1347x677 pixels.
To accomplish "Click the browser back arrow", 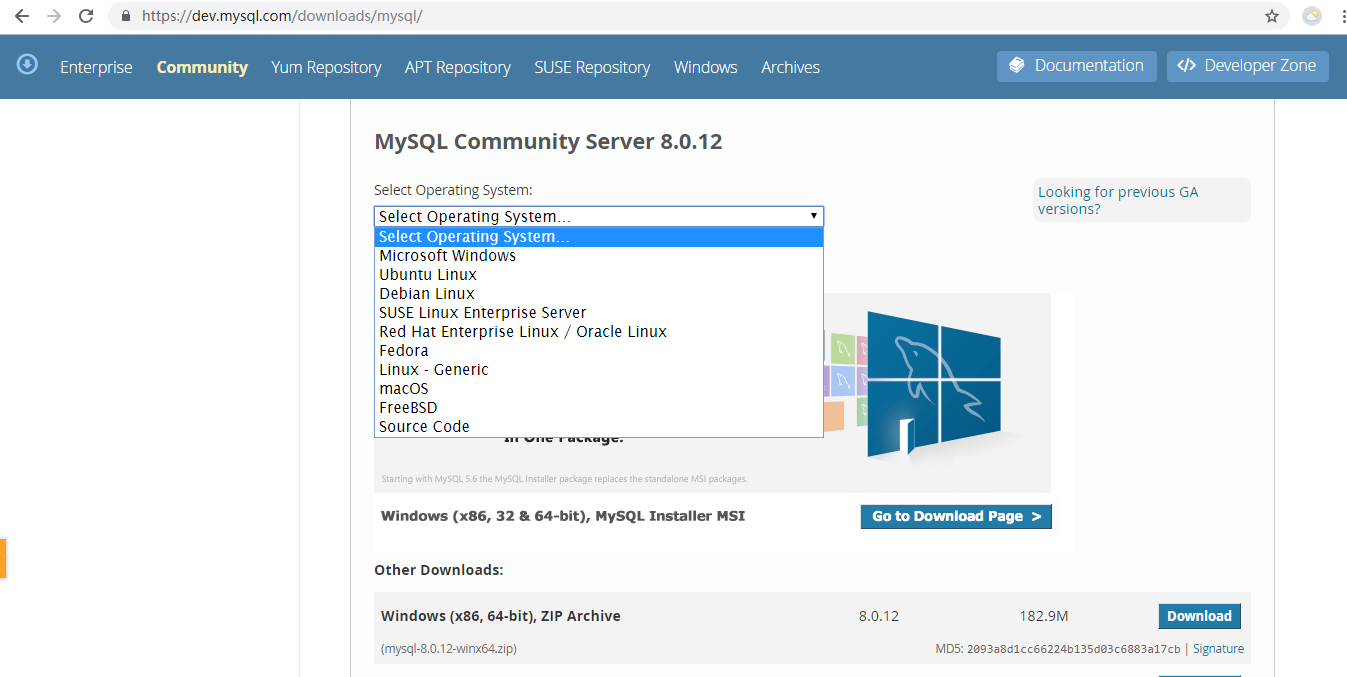I will click(21, 16).
